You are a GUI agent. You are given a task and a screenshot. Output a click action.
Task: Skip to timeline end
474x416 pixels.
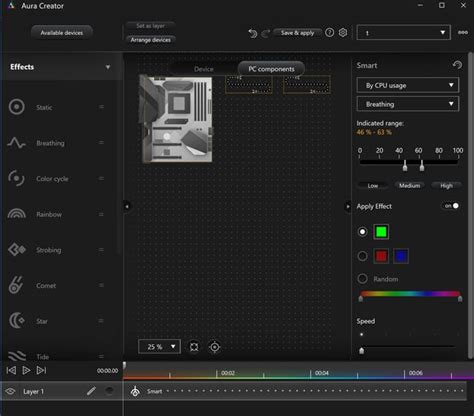point(41,370)
